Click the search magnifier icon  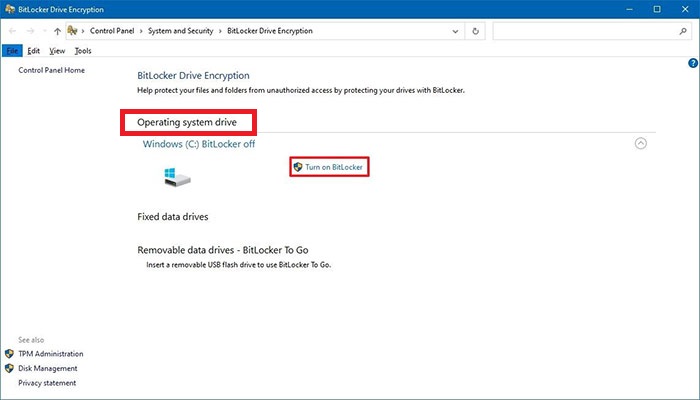coord(683,31)
